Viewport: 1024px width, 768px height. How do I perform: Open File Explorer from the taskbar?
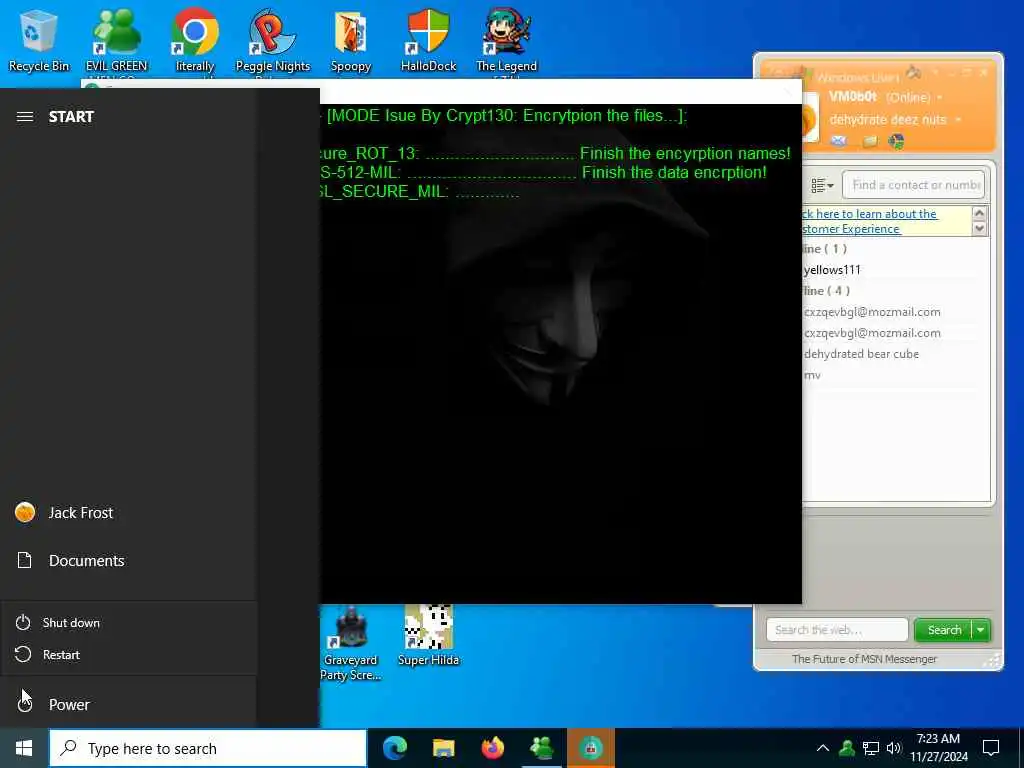click(x=443, y=748)
